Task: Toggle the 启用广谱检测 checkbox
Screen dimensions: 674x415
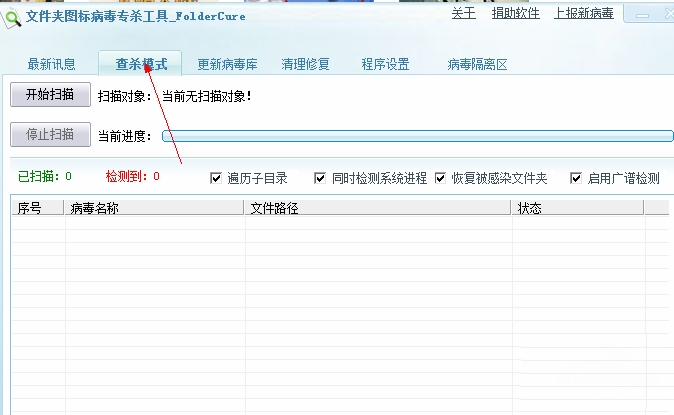Action: coord(576,178)
